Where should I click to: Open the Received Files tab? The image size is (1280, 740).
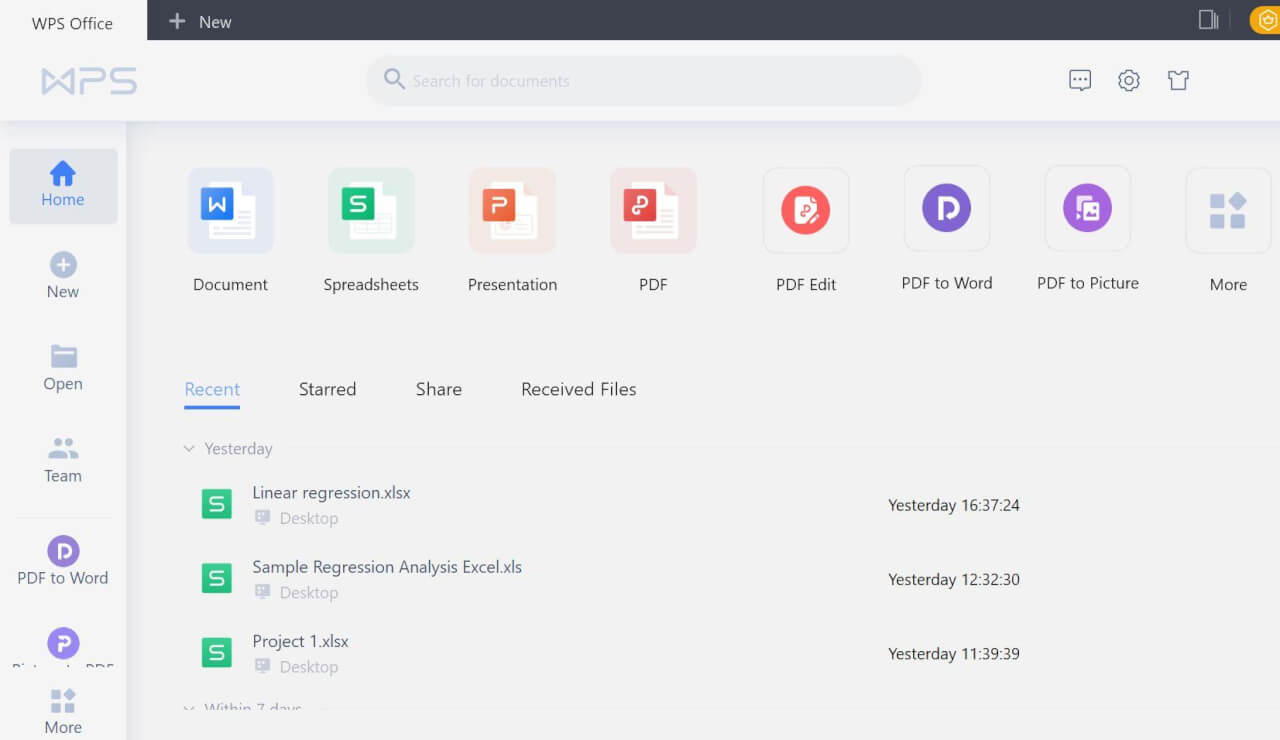[578, 389]
